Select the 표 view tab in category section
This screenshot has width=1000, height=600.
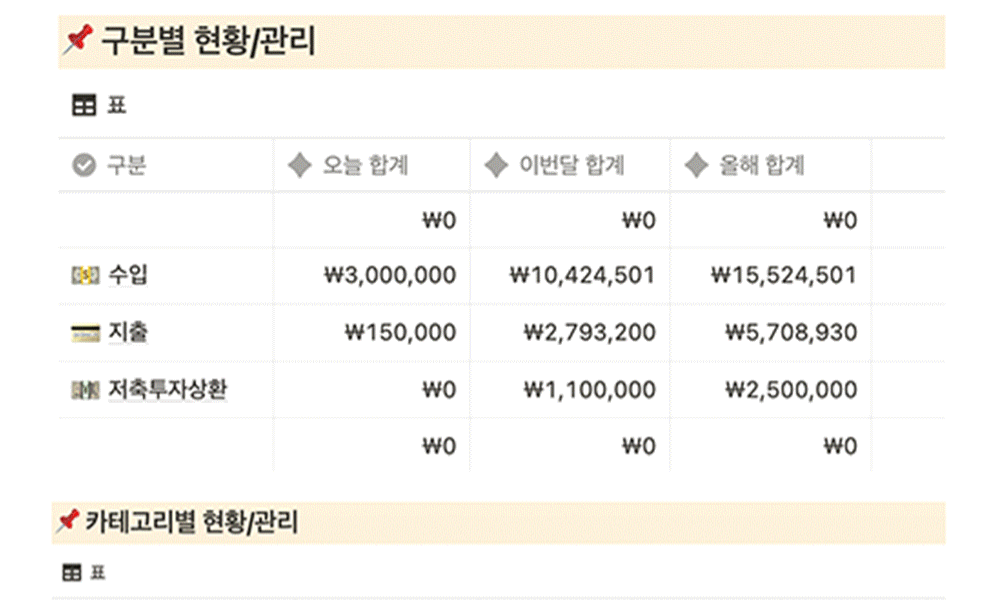(85, 573)
